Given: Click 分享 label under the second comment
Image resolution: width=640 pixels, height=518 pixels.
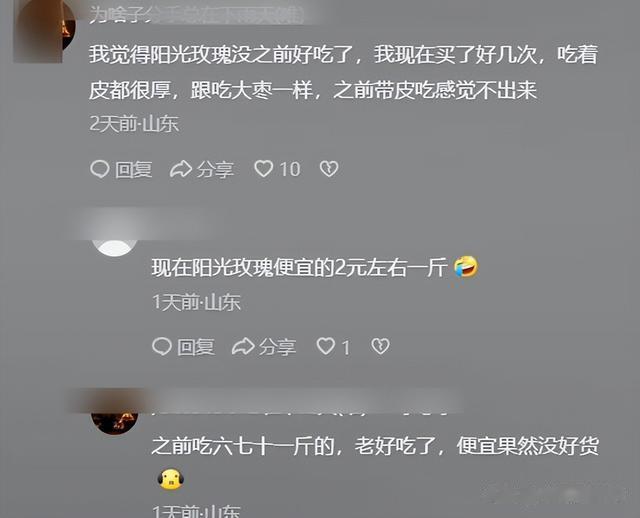Looking at the screenshot, I should click(278, 347).
